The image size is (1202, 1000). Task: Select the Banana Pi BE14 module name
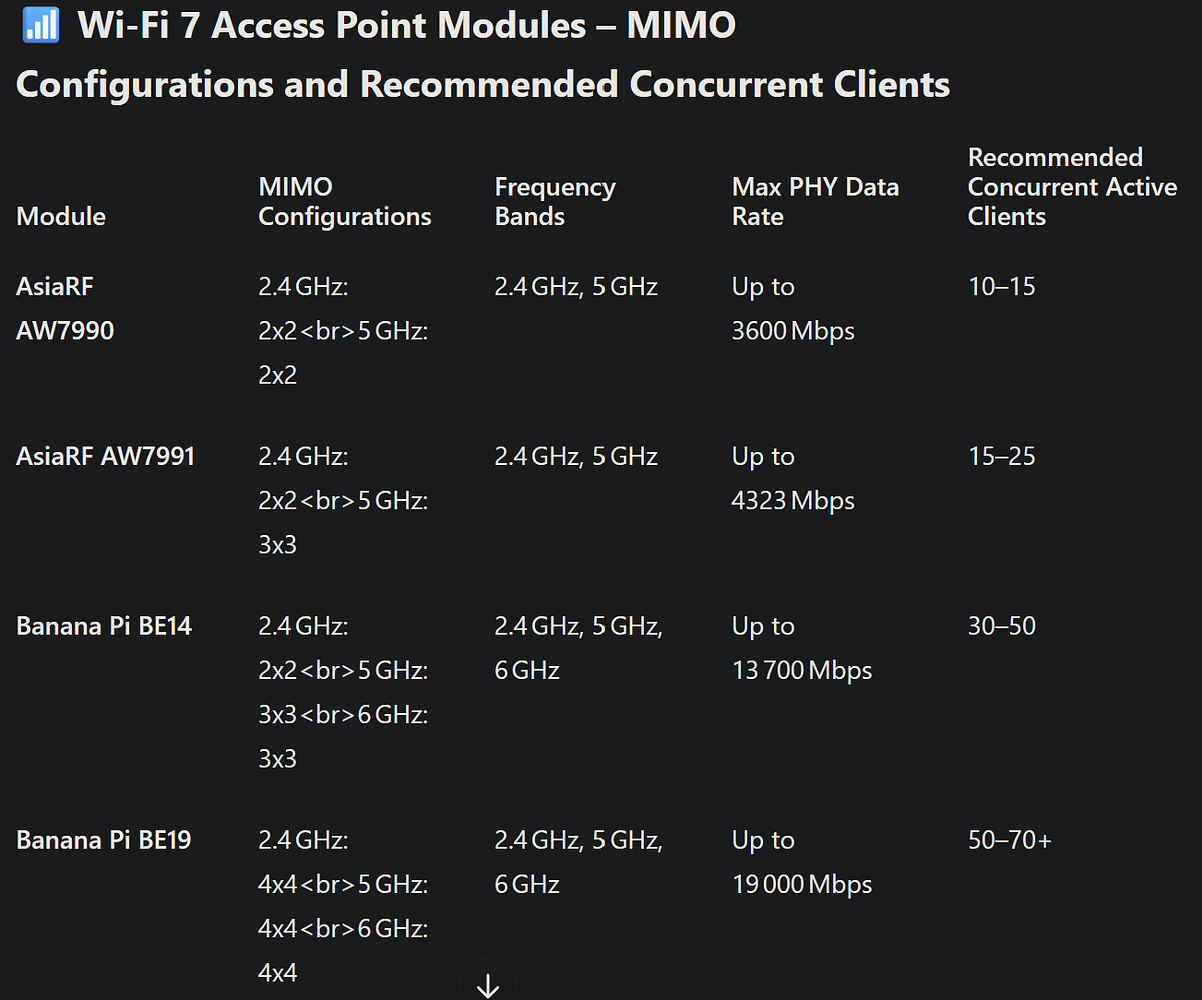coord(104,627)
